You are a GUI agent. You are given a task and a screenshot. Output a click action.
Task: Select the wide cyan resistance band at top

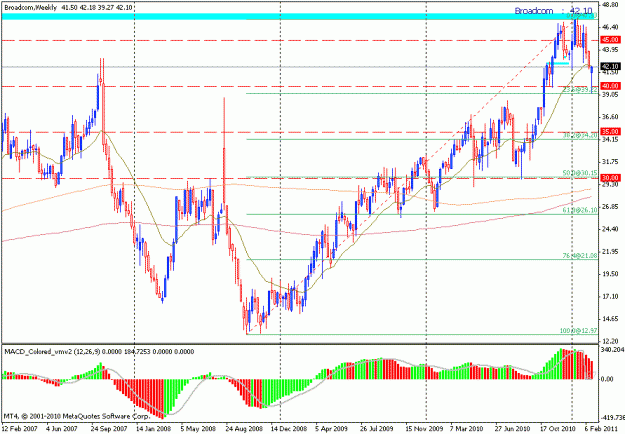click(x=299, y=16)
